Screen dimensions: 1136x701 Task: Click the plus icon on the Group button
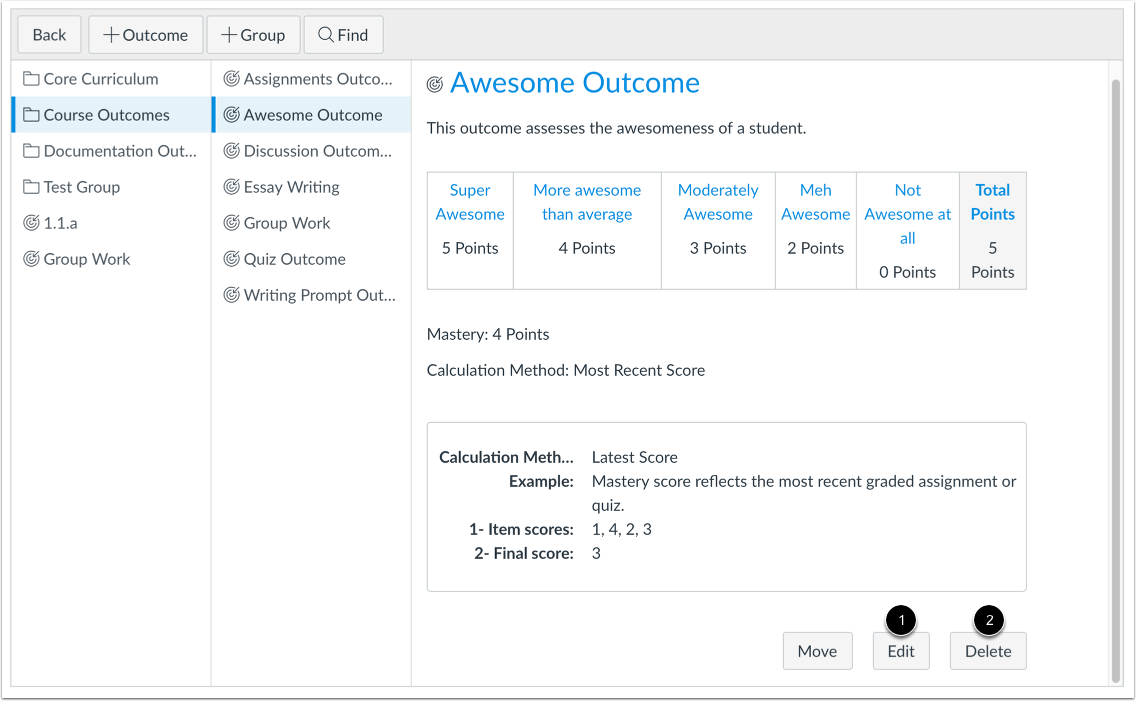[x=229, y=35]
